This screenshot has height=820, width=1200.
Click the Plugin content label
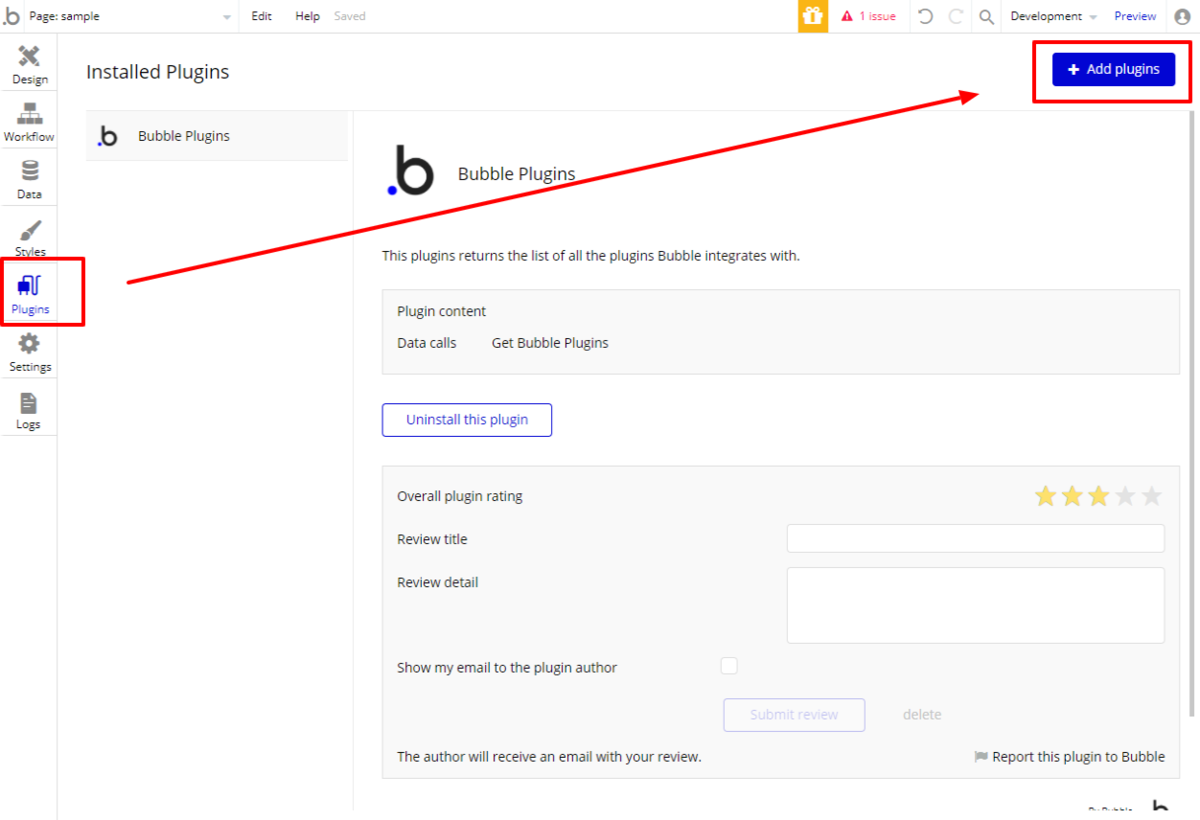point(442,311)
